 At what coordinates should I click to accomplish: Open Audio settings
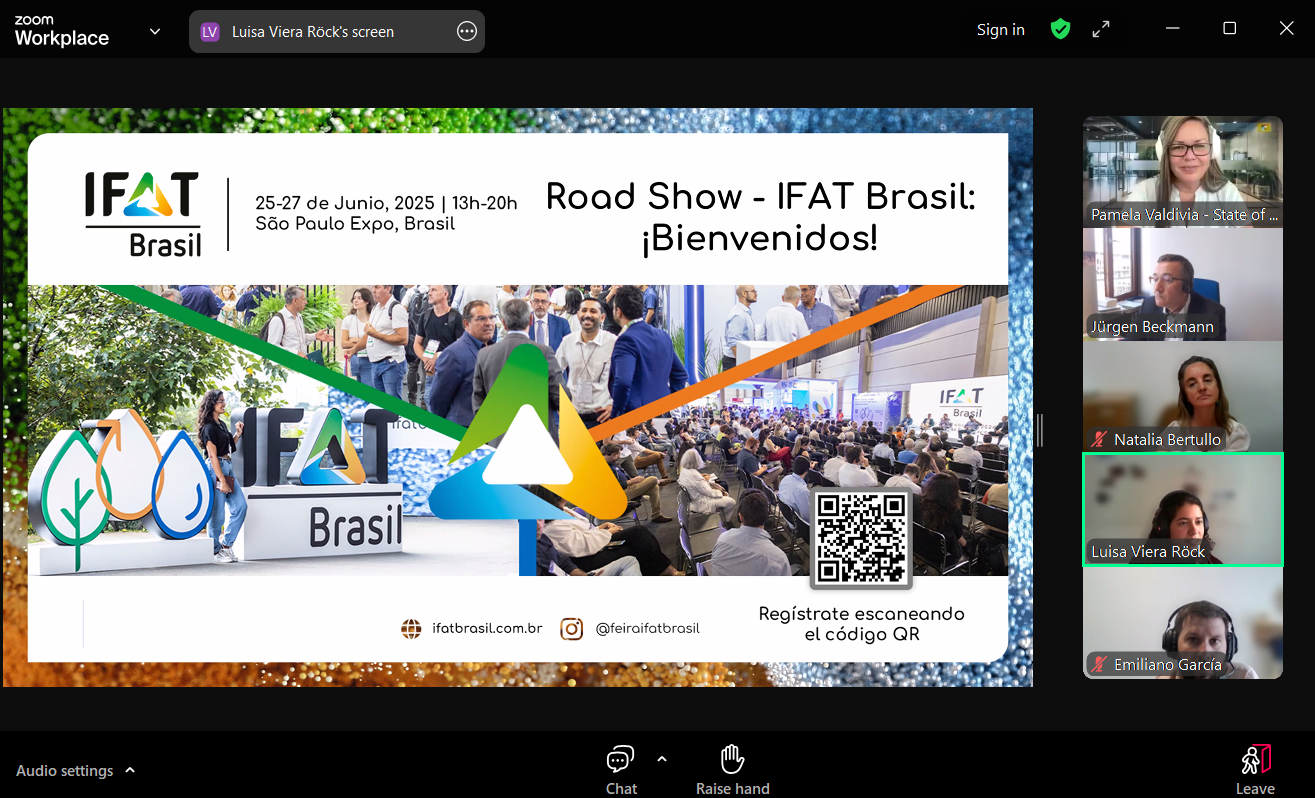65,771
